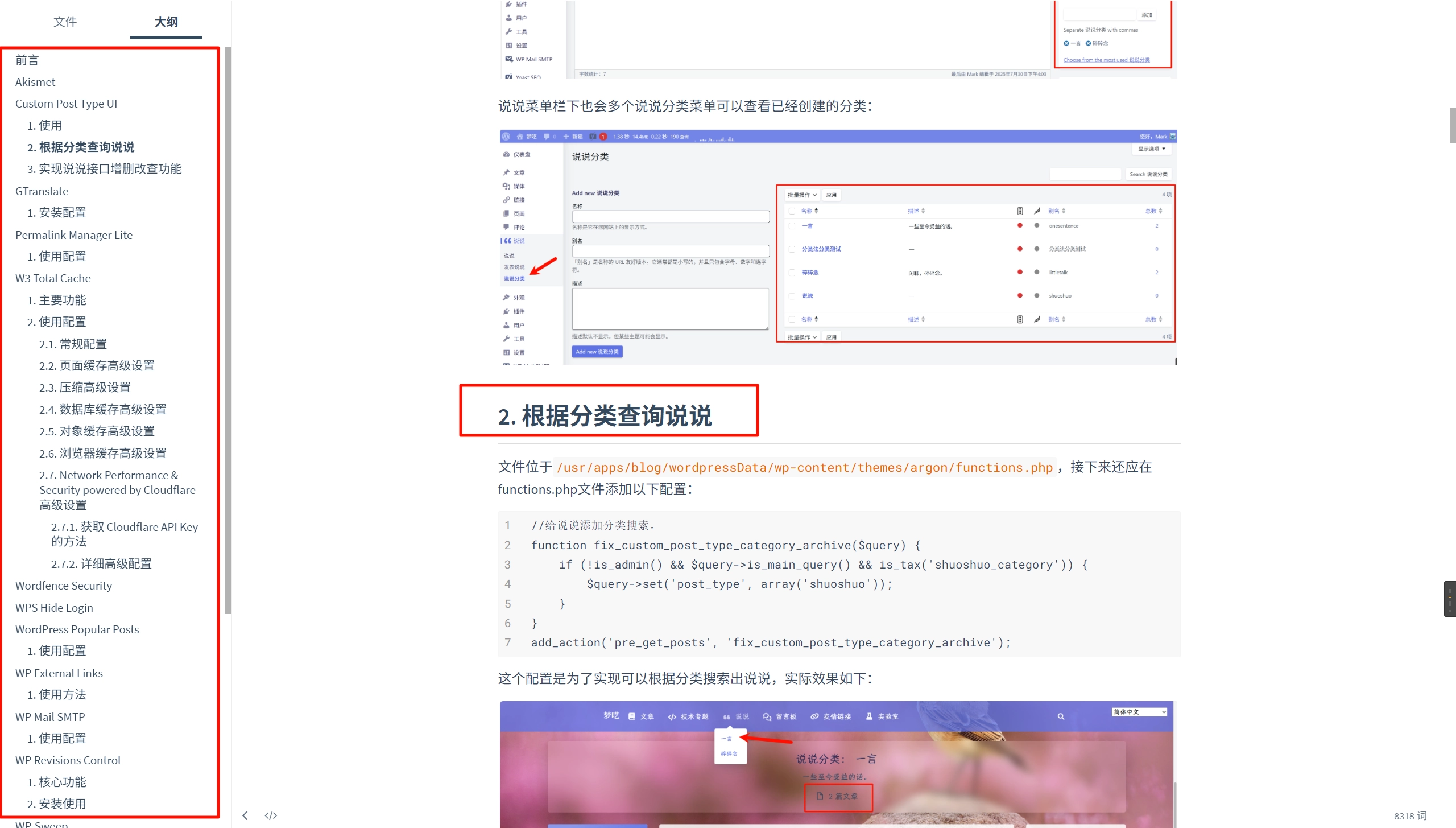Open 2.3. 压缩高级设置
This screenshot has width=1456, height=828.
pyautogui.click(x=85, y=387)
